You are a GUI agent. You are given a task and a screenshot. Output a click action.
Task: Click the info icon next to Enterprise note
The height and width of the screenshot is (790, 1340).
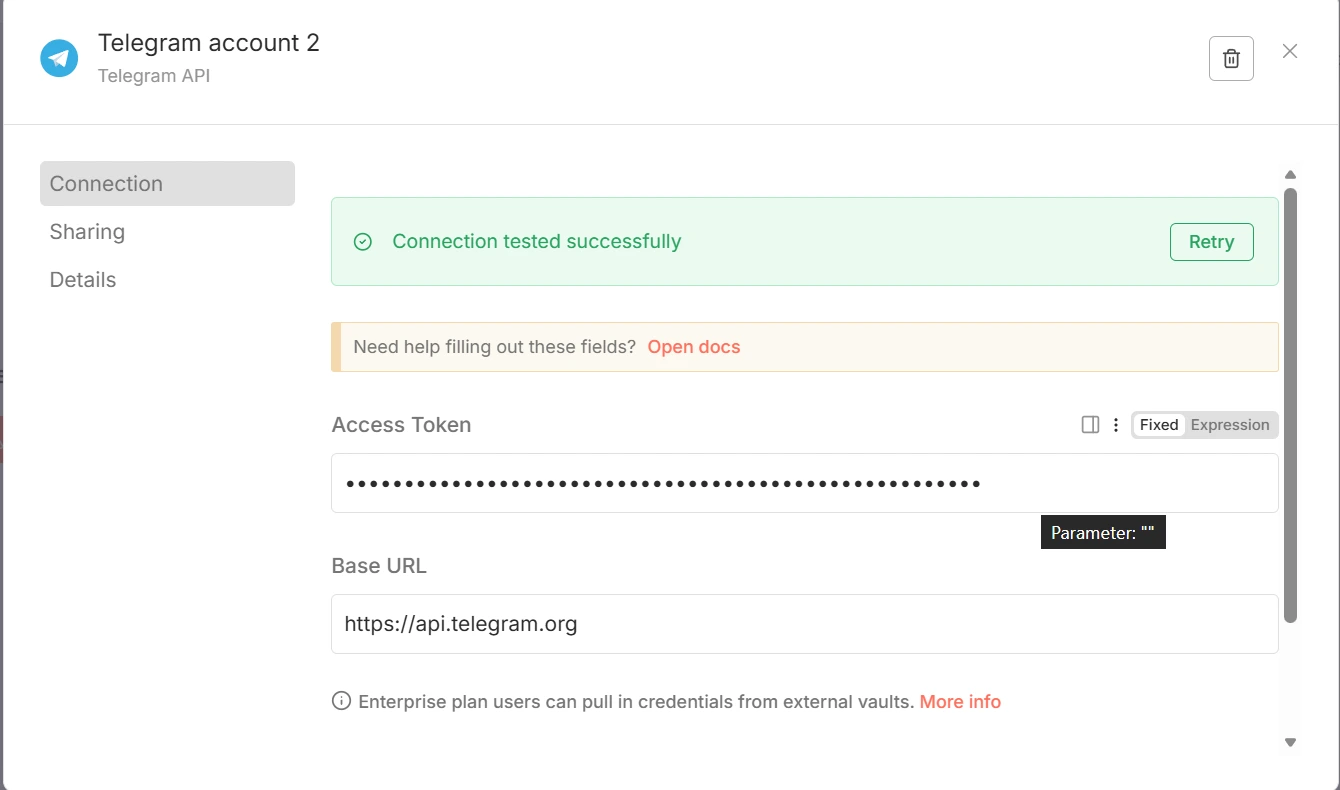click(x=340, y=701)
